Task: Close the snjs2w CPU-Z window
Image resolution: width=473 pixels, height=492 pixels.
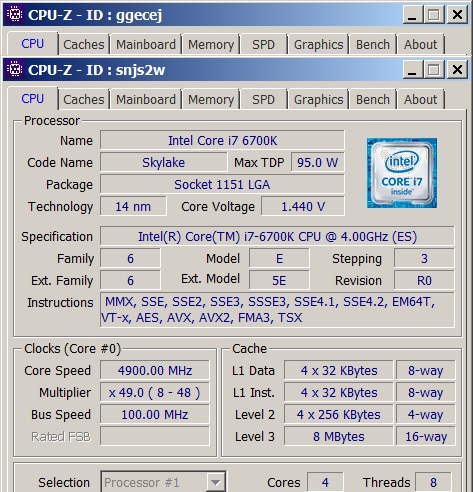Action: coord(457,70)
